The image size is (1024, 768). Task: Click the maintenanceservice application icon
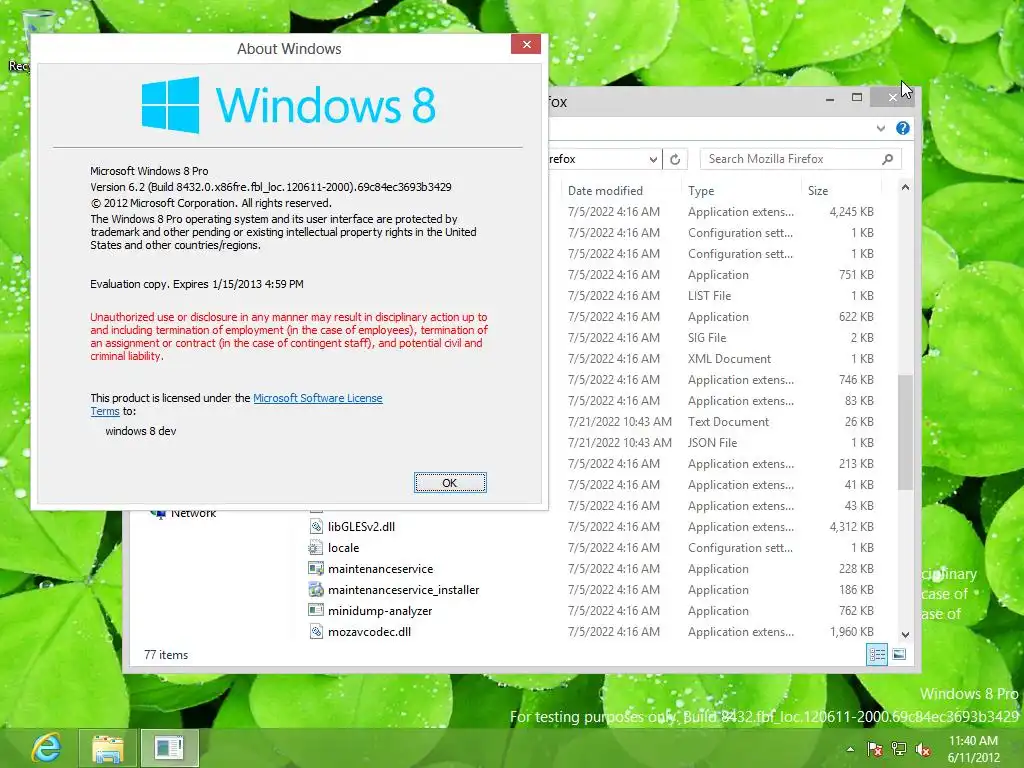tap(316, 568)
